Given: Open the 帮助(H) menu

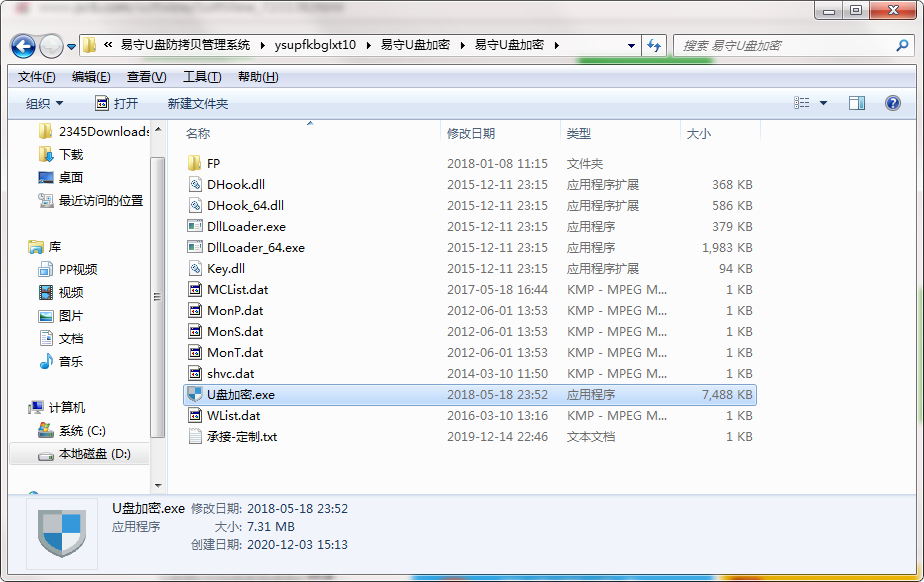Looking at the screenshot, I should [x=258, y=77].
